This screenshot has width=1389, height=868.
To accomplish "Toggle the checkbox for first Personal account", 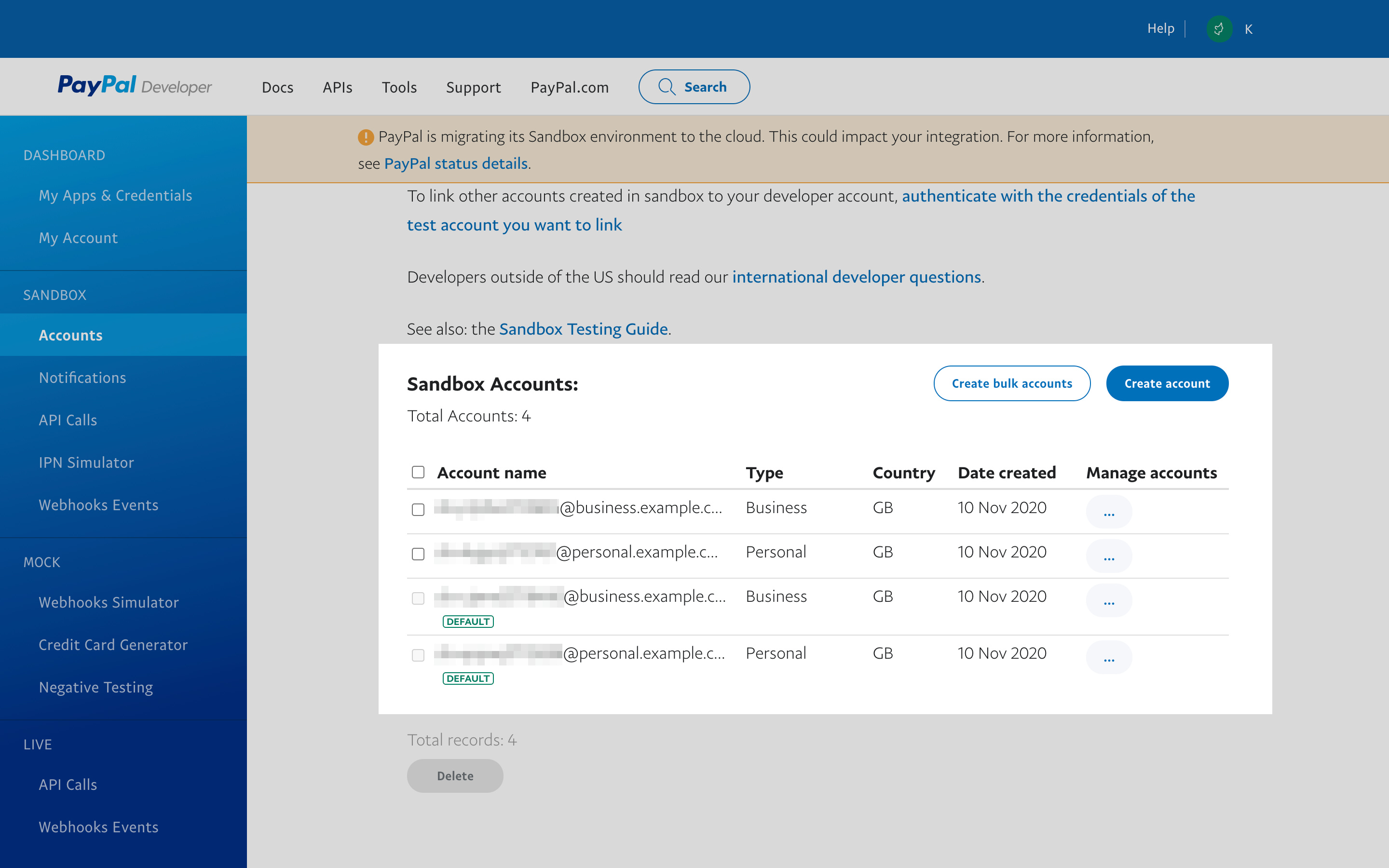I will pyautogui.click(x=419, y=554).
